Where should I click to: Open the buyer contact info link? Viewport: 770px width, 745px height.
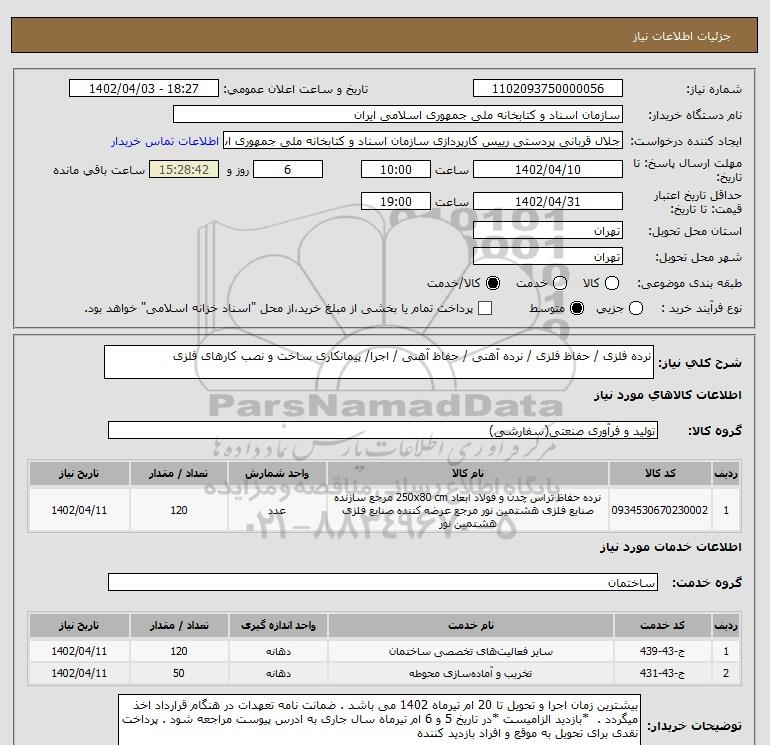click(165, 141)
